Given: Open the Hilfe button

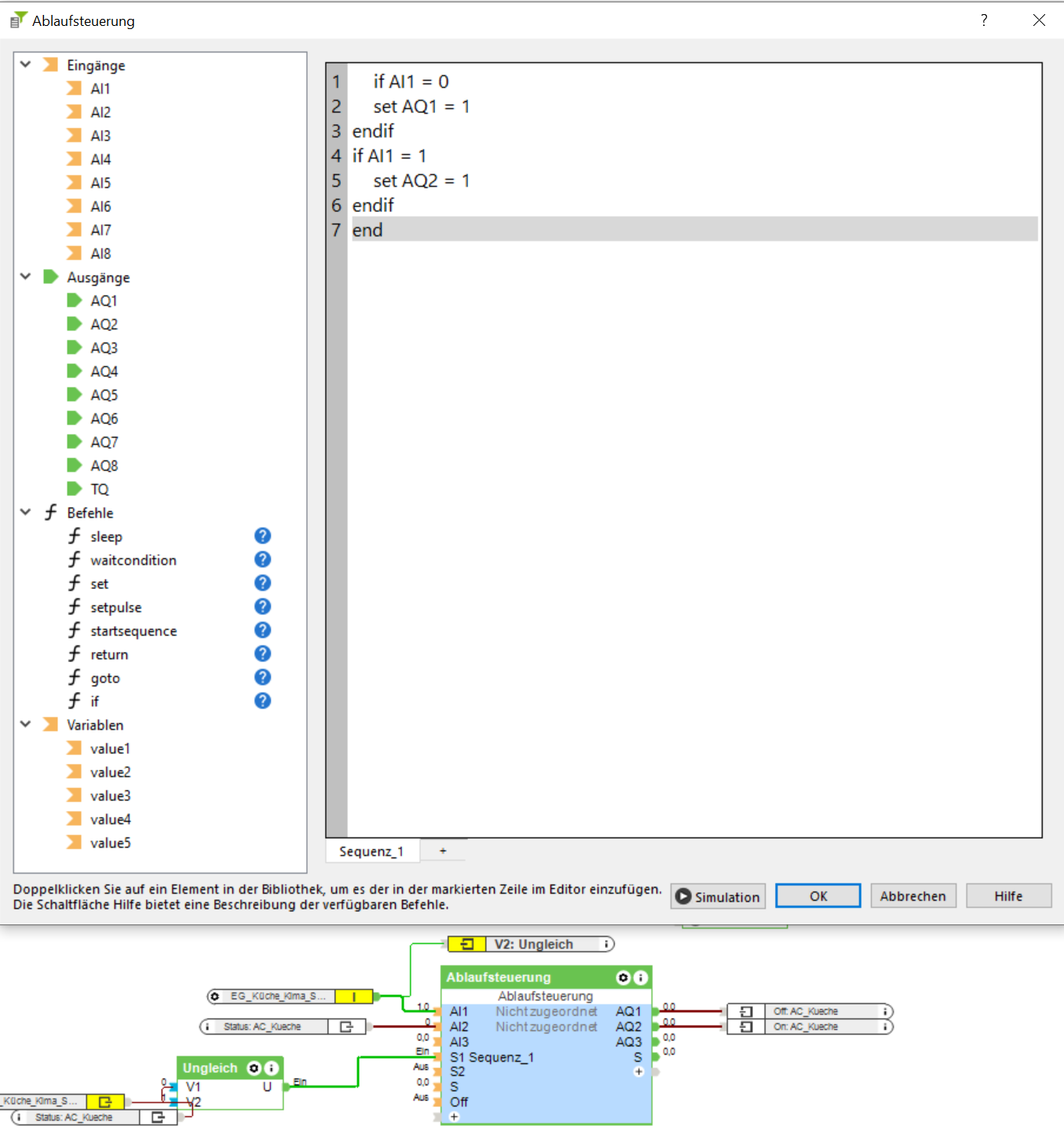Looking at the screenshot, I should tap(1008, 896).
